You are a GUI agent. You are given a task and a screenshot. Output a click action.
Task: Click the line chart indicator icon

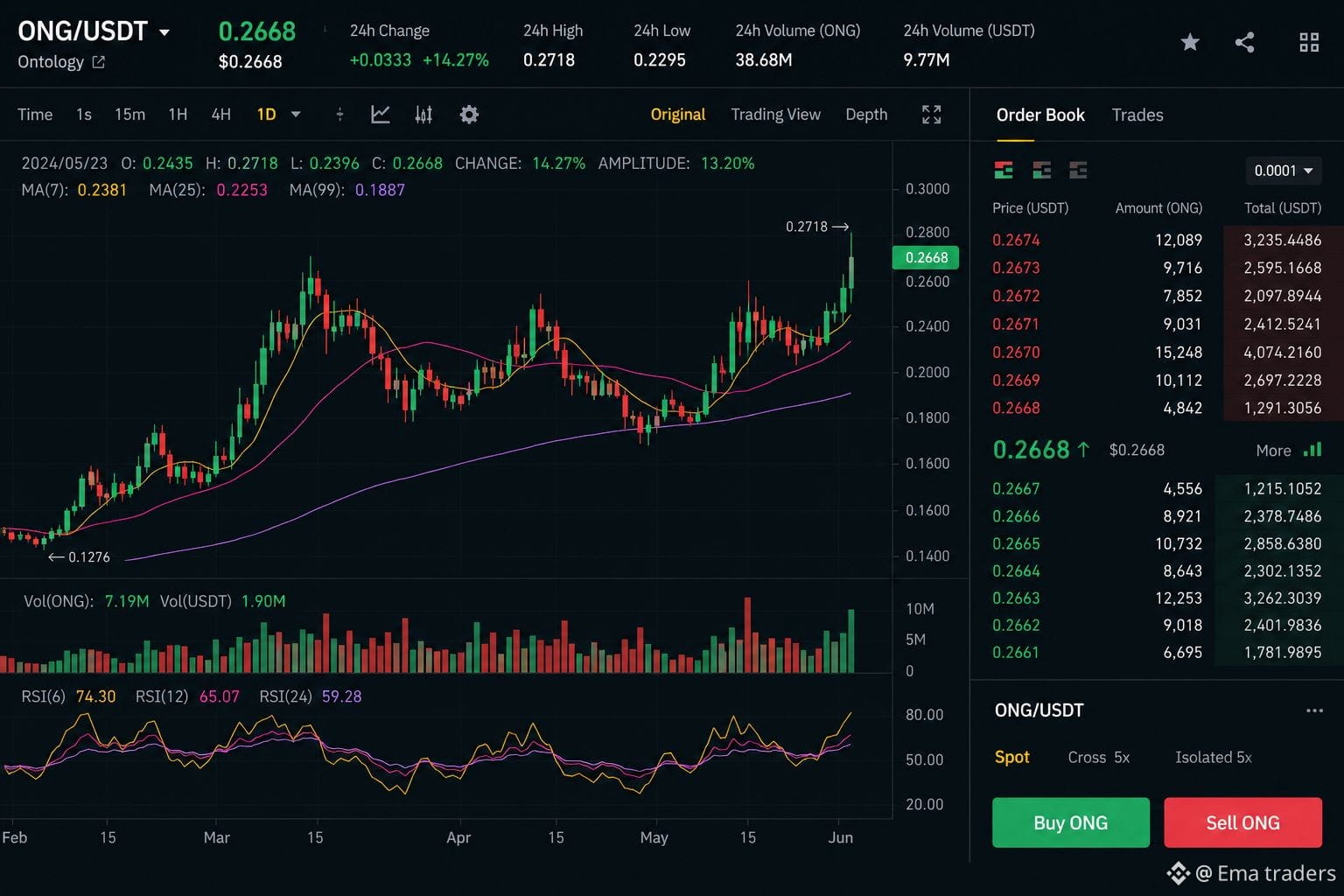381,115
